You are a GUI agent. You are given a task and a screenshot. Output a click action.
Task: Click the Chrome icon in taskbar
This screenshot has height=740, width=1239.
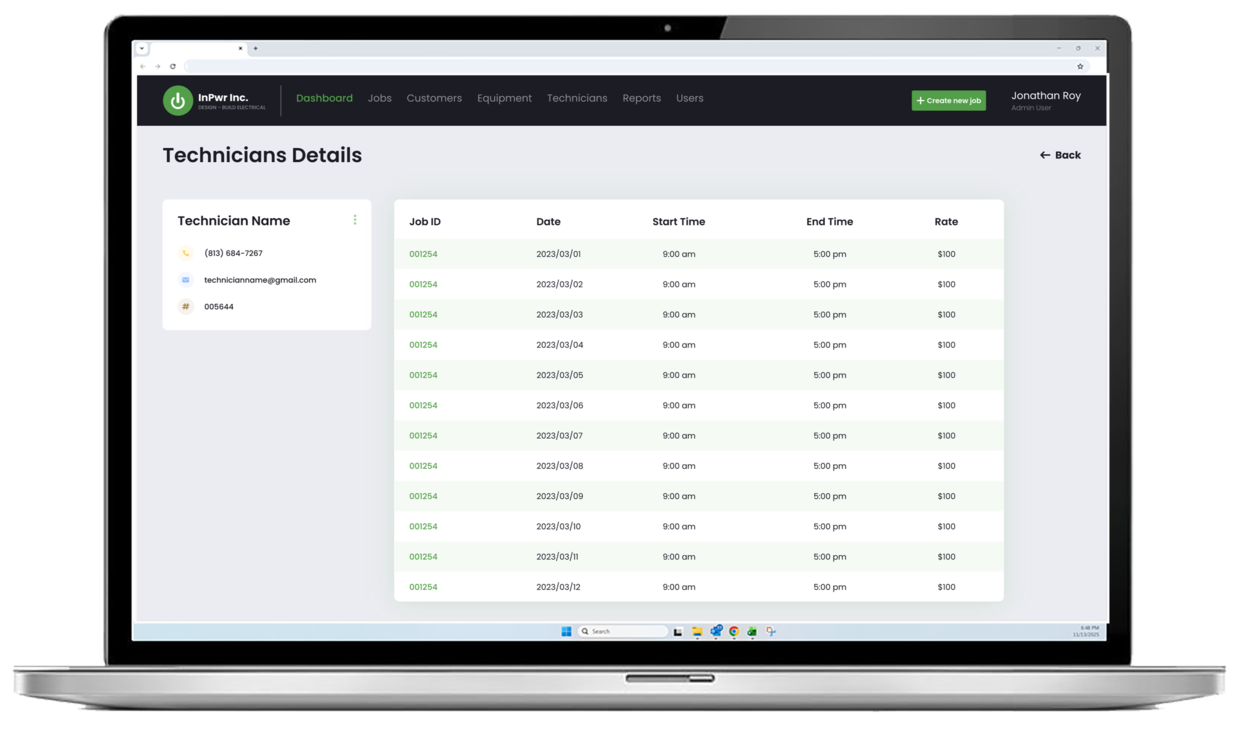click(734, 632)
